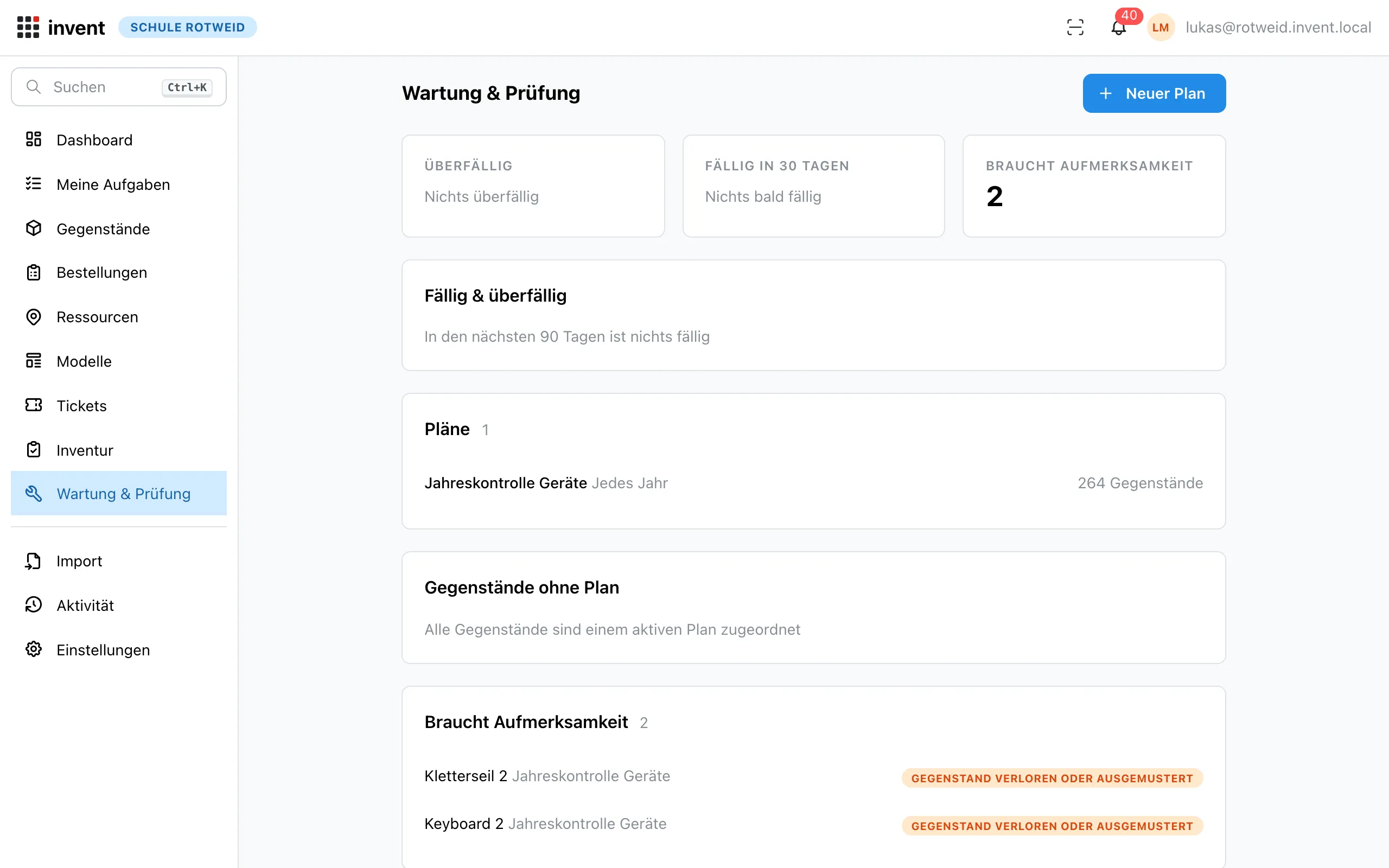Click the LM user avatar
Image resolution: width=1389 pixels, height=868 pixels.
coord(1161,27)
